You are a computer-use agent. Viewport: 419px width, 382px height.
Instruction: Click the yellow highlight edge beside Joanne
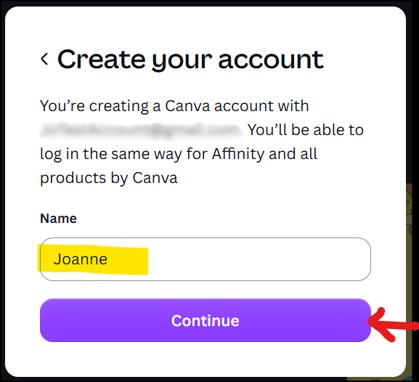point(146,261)
